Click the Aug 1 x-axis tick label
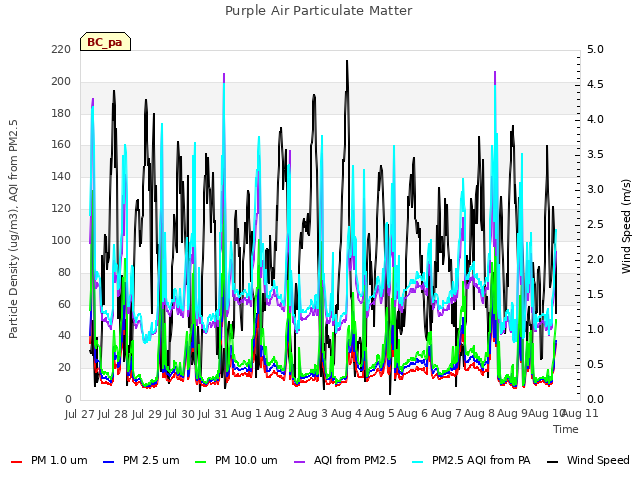This screenshot has width=640, height=480. point(246,413)
